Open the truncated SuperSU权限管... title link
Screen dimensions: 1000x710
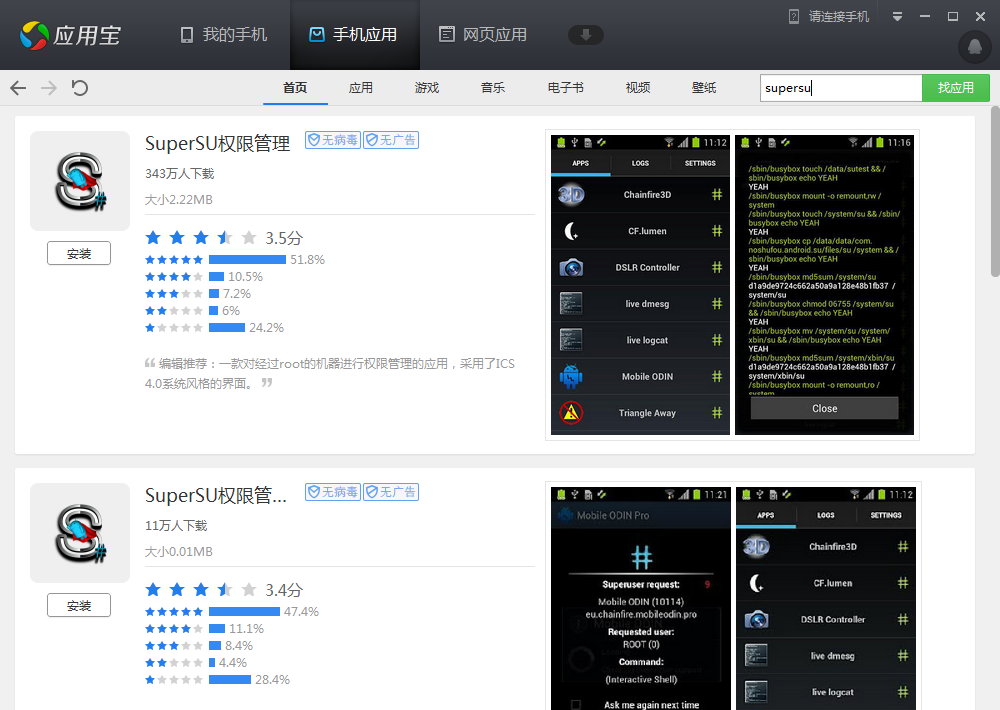coord(216,496)
